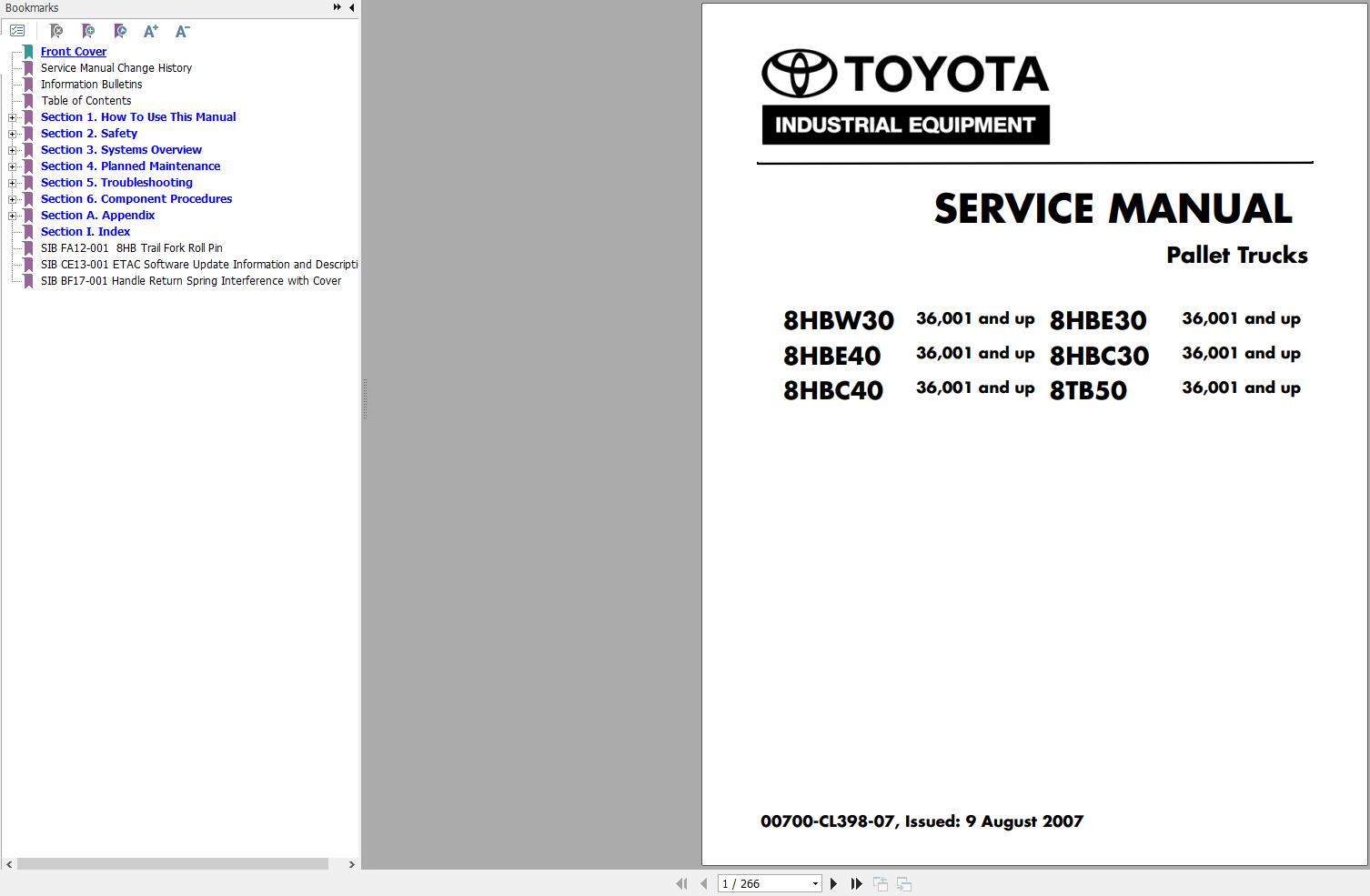Expand the Section 4. Planned Maintenance node

[12, 166]
